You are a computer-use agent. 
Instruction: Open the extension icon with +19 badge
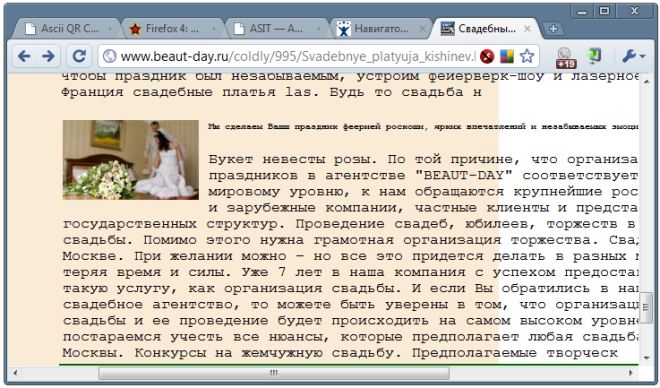click(x=565, y=57)
